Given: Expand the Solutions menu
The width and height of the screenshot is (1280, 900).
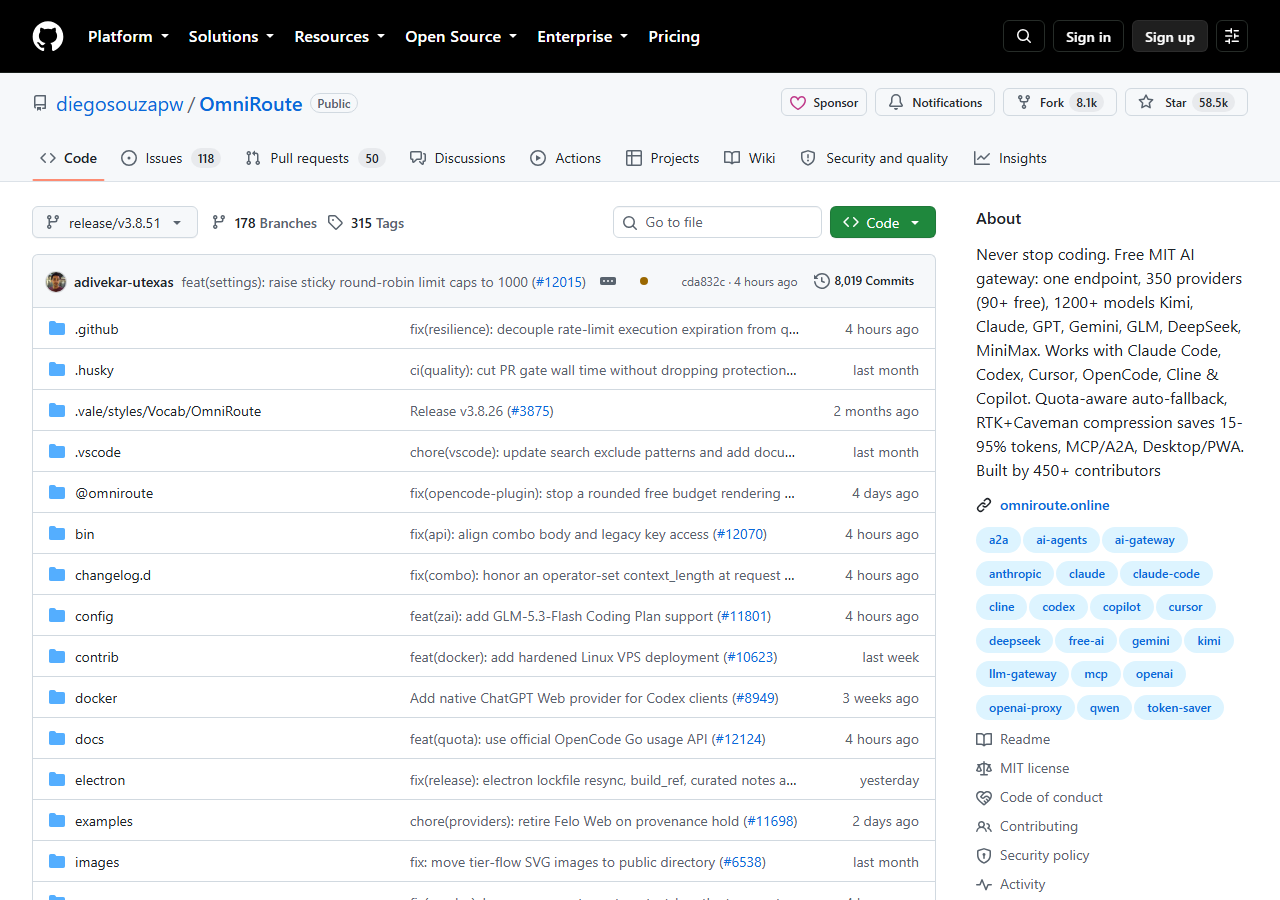Looking at the screenshot, I should [231, 37].
